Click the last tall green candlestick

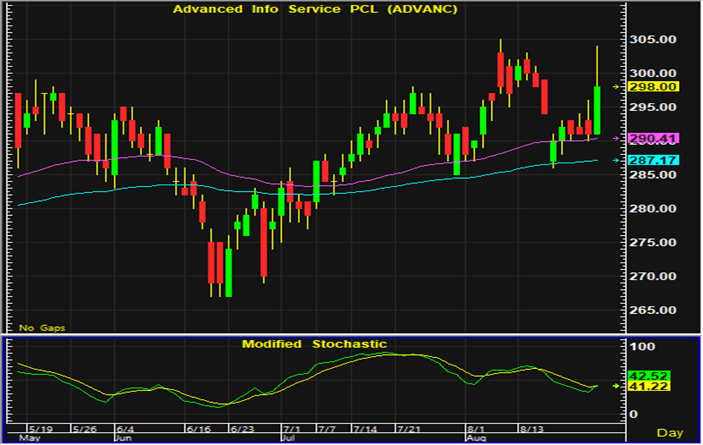[597, 110]
